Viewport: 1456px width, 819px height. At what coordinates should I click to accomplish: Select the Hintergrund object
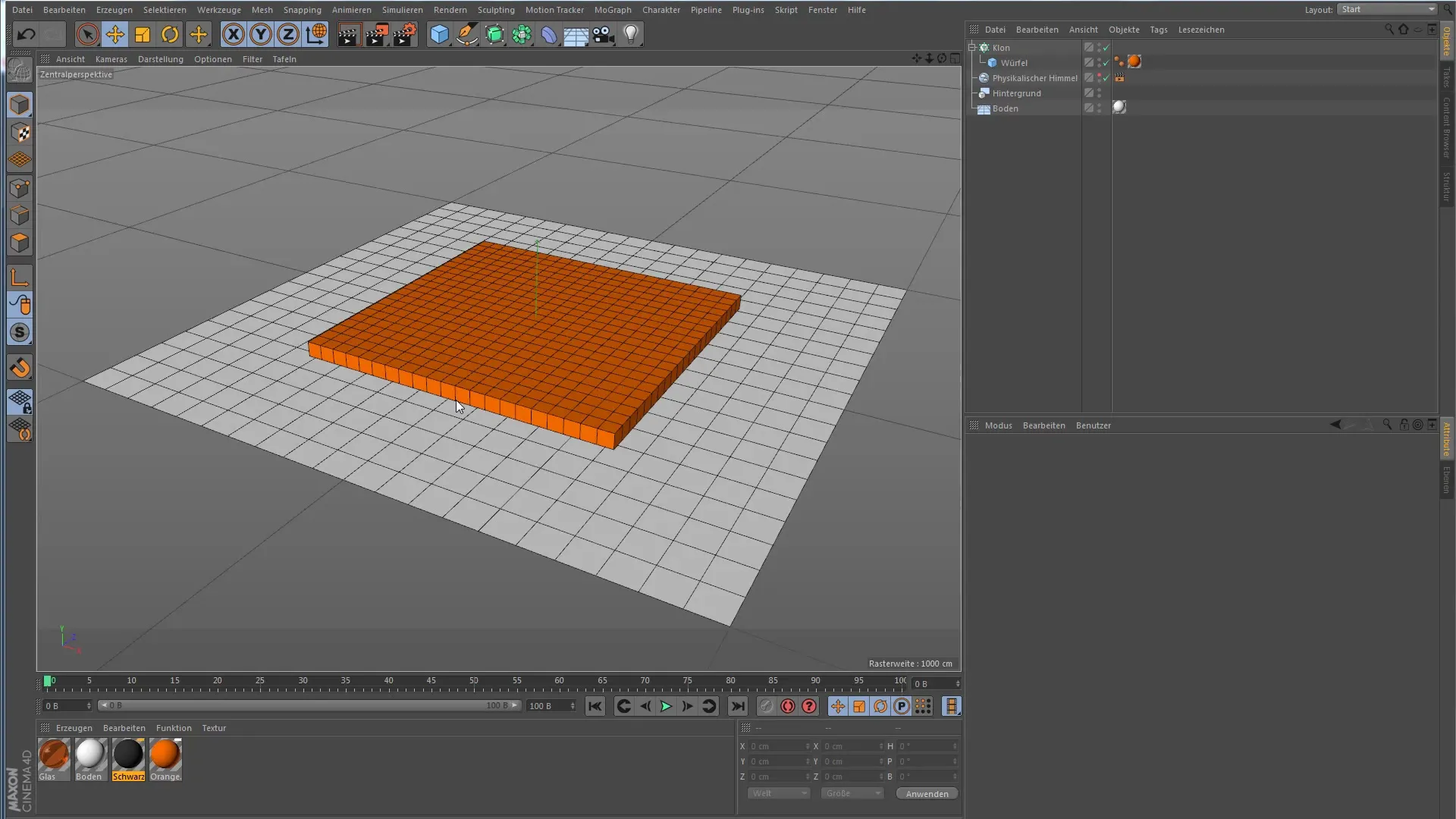click(1016, 93)
